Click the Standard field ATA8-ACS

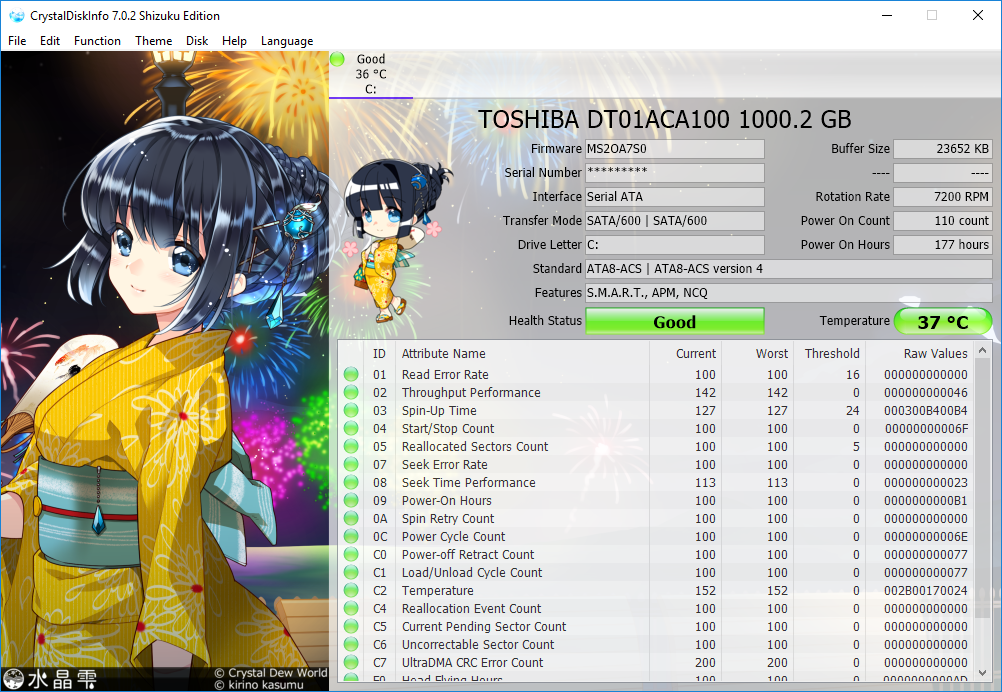coord(789,269)
